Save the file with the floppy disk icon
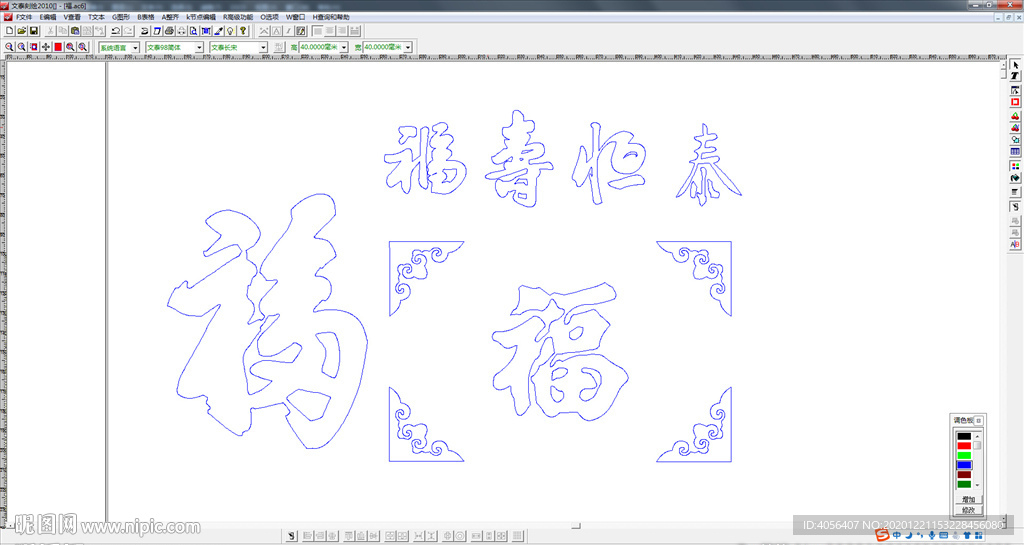 (34, 31)
